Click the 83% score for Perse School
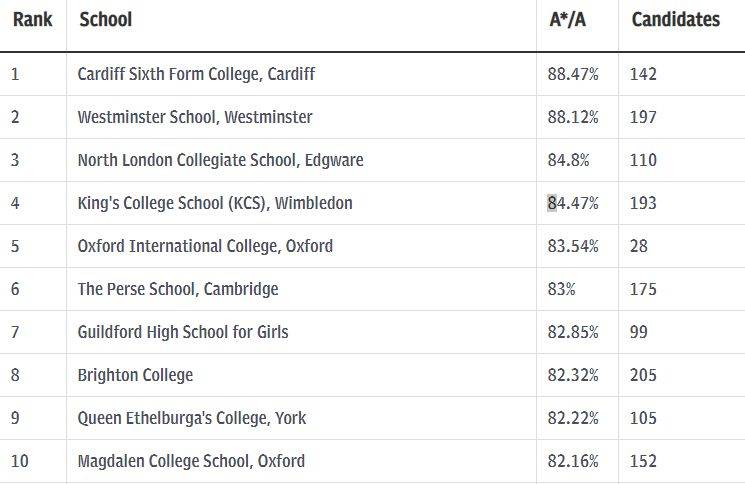 (562, 289)
